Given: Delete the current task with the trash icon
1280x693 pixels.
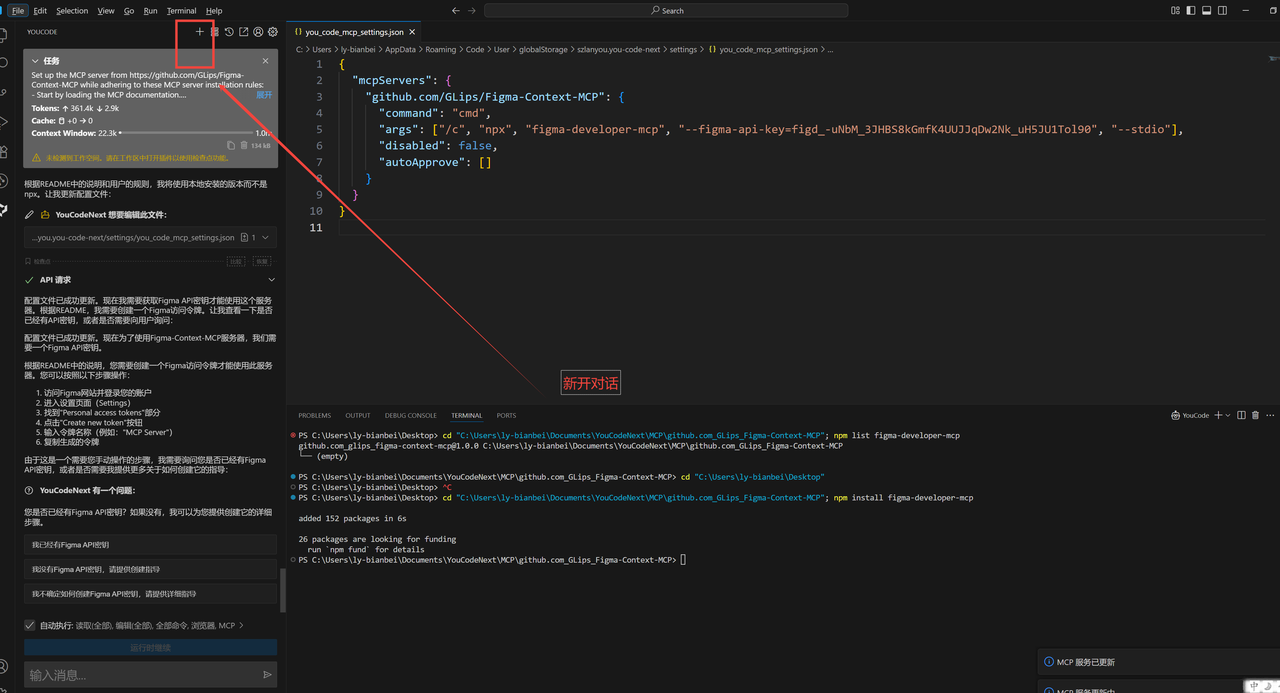Looking at the screenshot, I should [x=244, y=146].
